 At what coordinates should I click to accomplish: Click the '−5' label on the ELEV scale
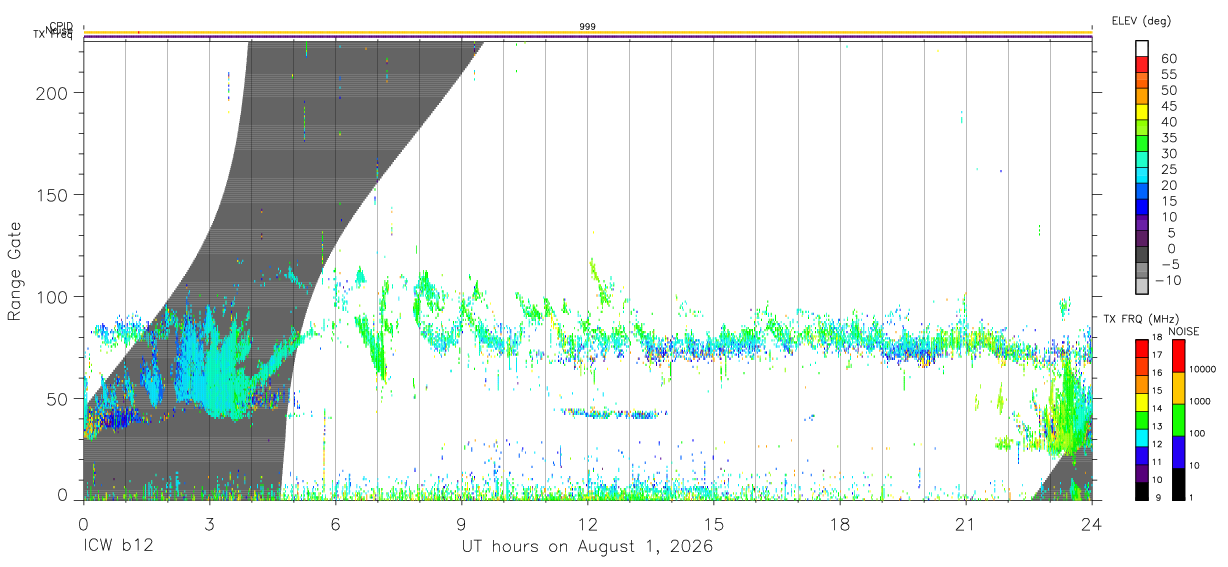(1168, 264)
